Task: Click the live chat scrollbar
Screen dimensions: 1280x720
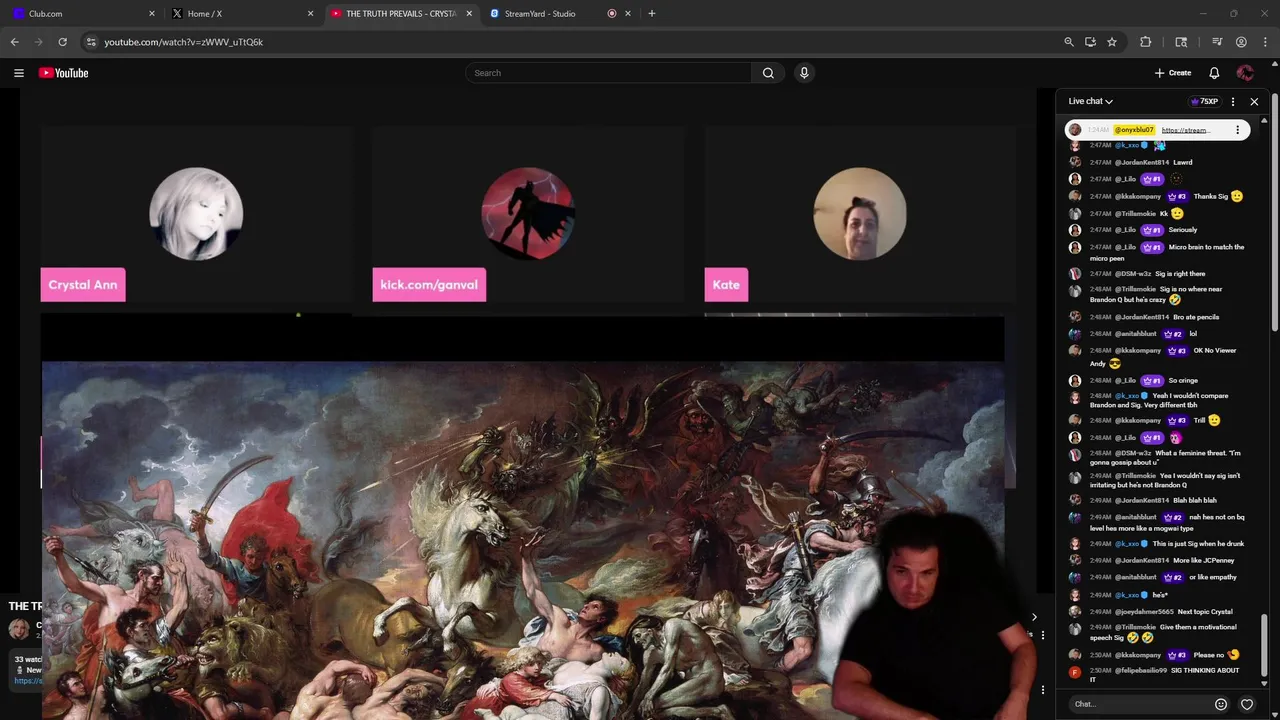Action: [1264, 647]
